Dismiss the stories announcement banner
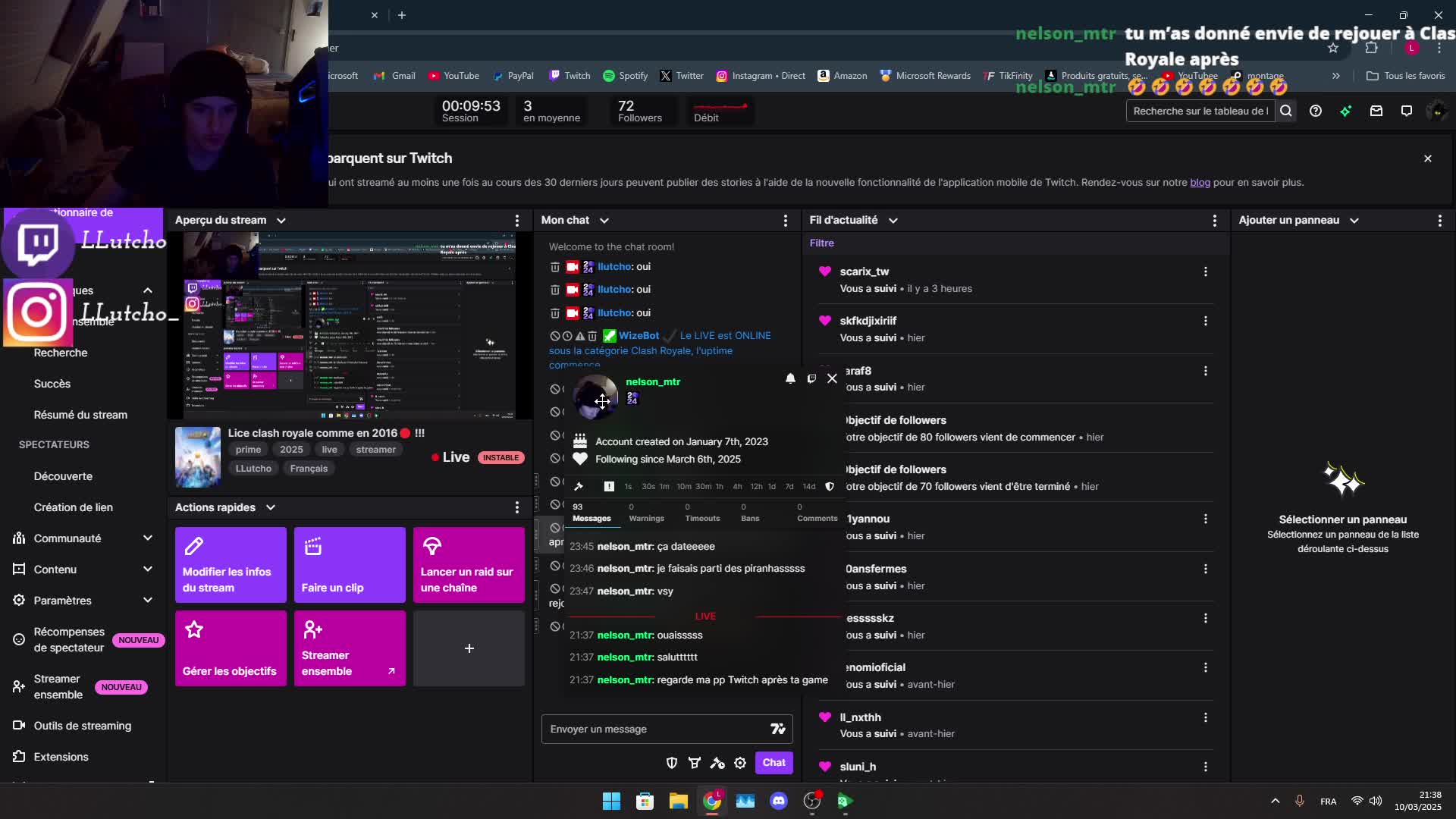Image resolution: width=1456 pixels, height=819 pixels. [x=1428, y=158]
